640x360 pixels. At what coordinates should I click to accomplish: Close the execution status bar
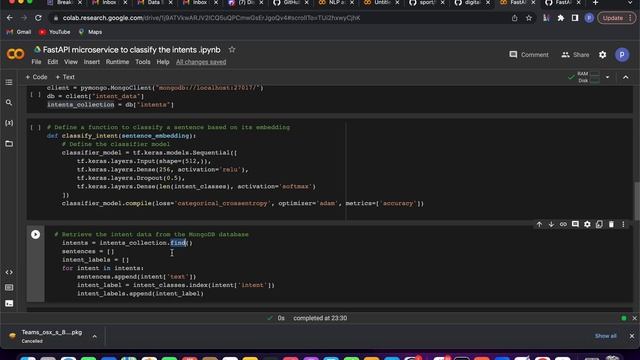pos(635,318)
